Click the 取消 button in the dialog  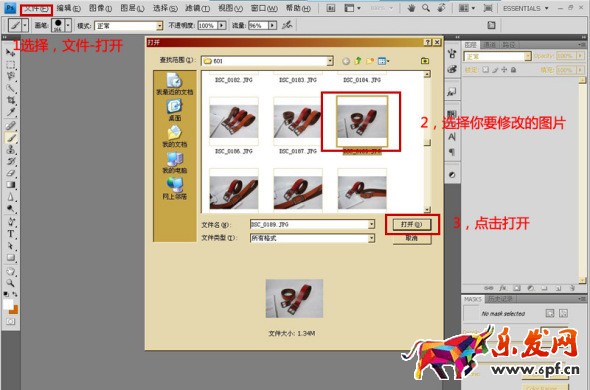412,238
